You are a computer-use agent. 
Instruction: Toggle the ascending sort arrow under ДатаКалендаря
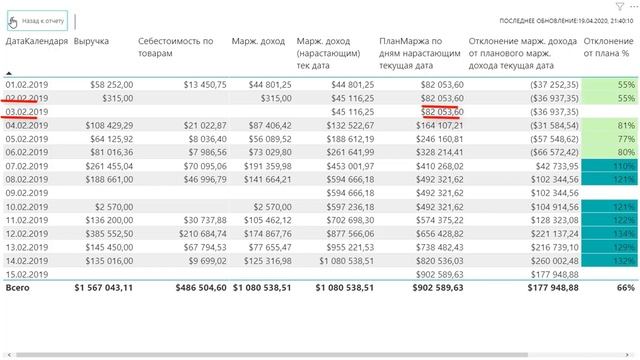click(9, 73)
